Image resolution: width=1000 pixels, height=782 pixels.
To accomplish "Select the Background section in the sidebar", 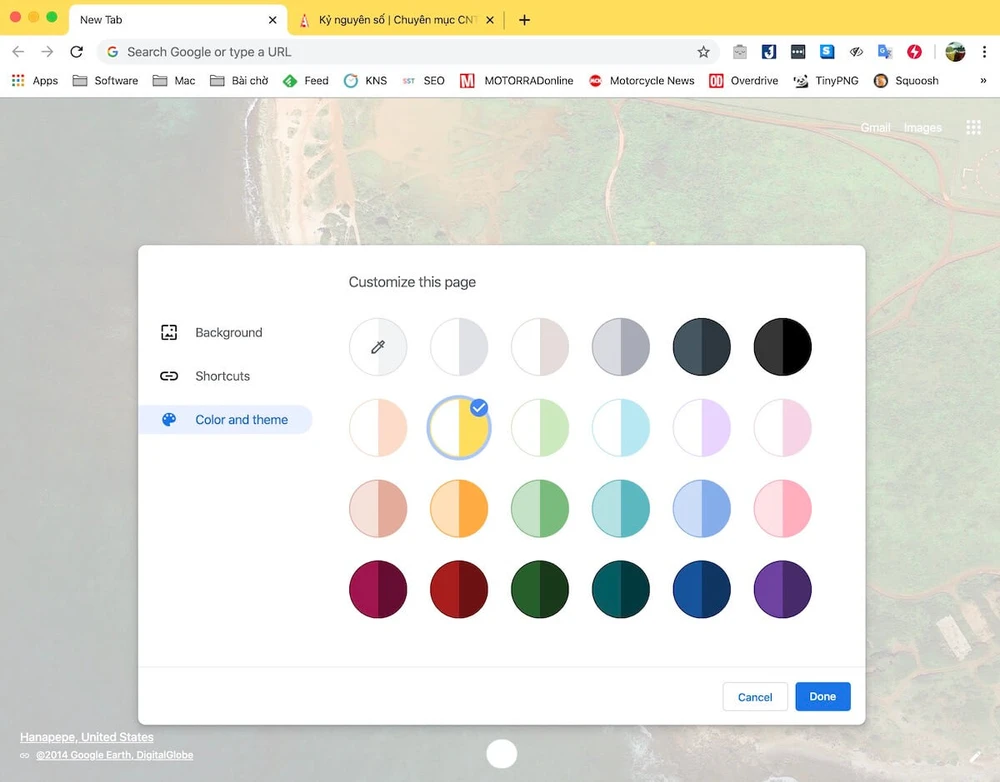I will (x=229, y=332).
